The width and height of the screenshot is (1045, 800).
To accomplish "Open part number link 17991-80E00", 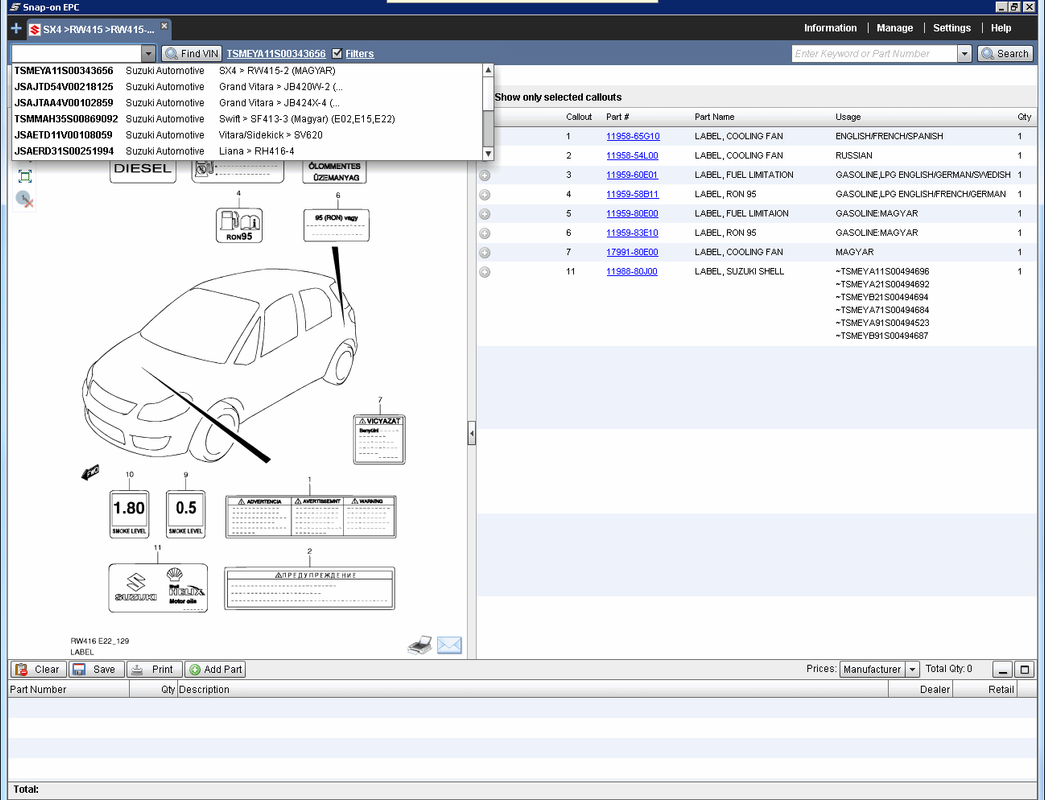I will 632,252.
